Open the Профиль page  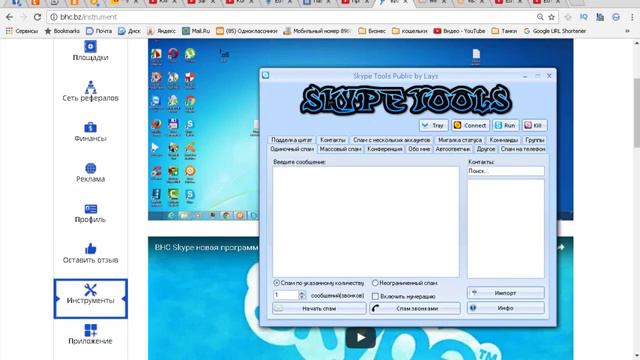click(x=90, y=213)
